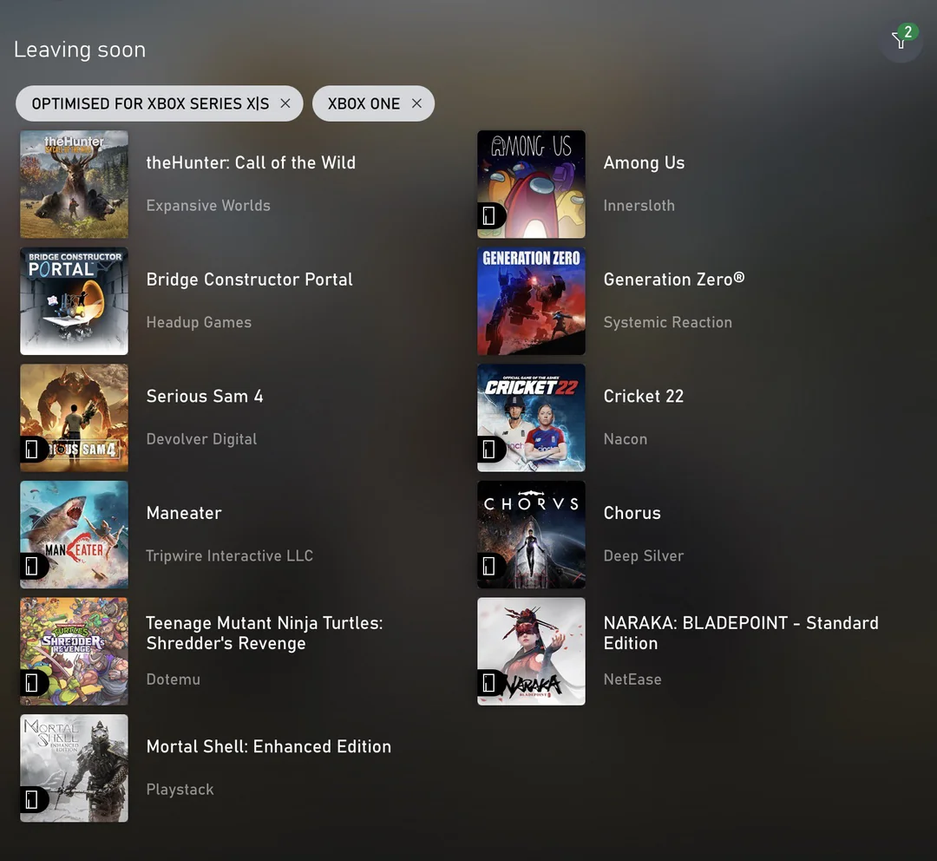Screen dimensions: 937x861
Task: Select 'NARAKA: BLADEPOINT - Standard Edition' title
Action: (741, 633)
